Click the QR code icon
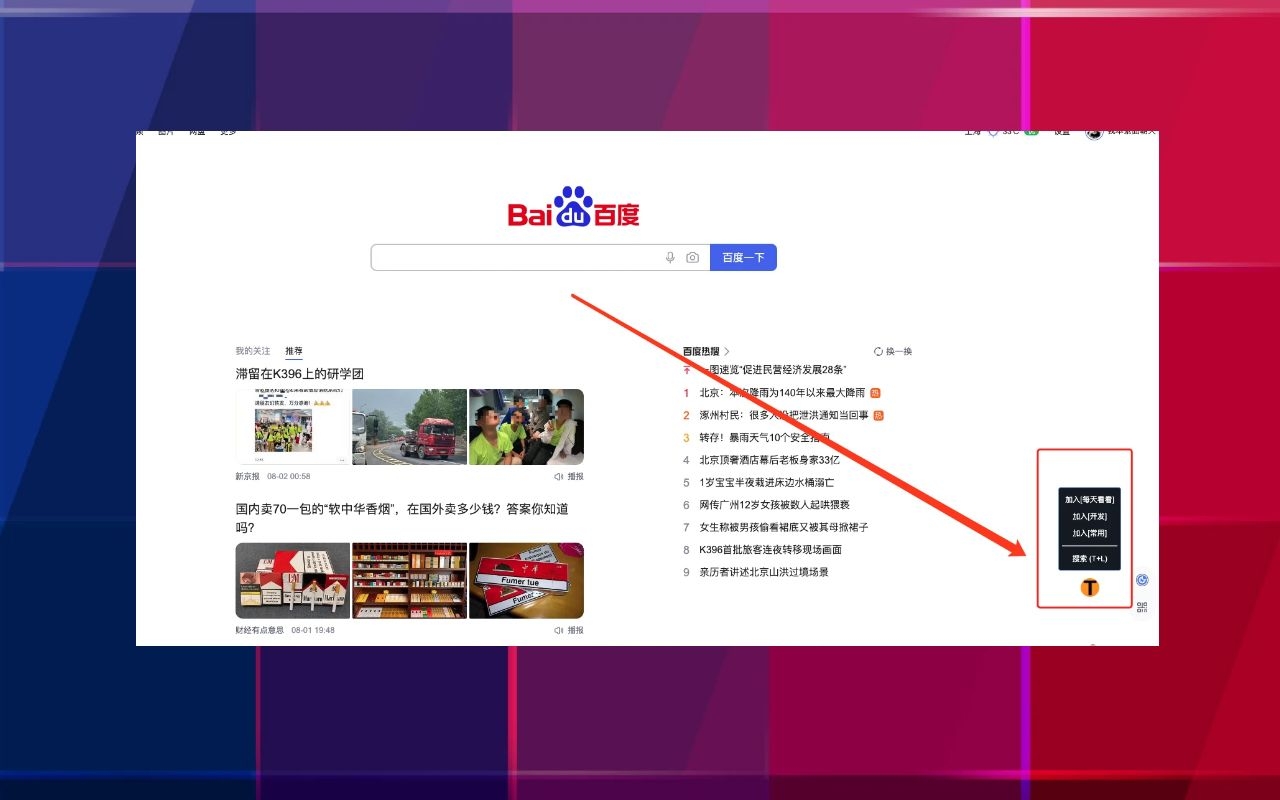 1142,607
